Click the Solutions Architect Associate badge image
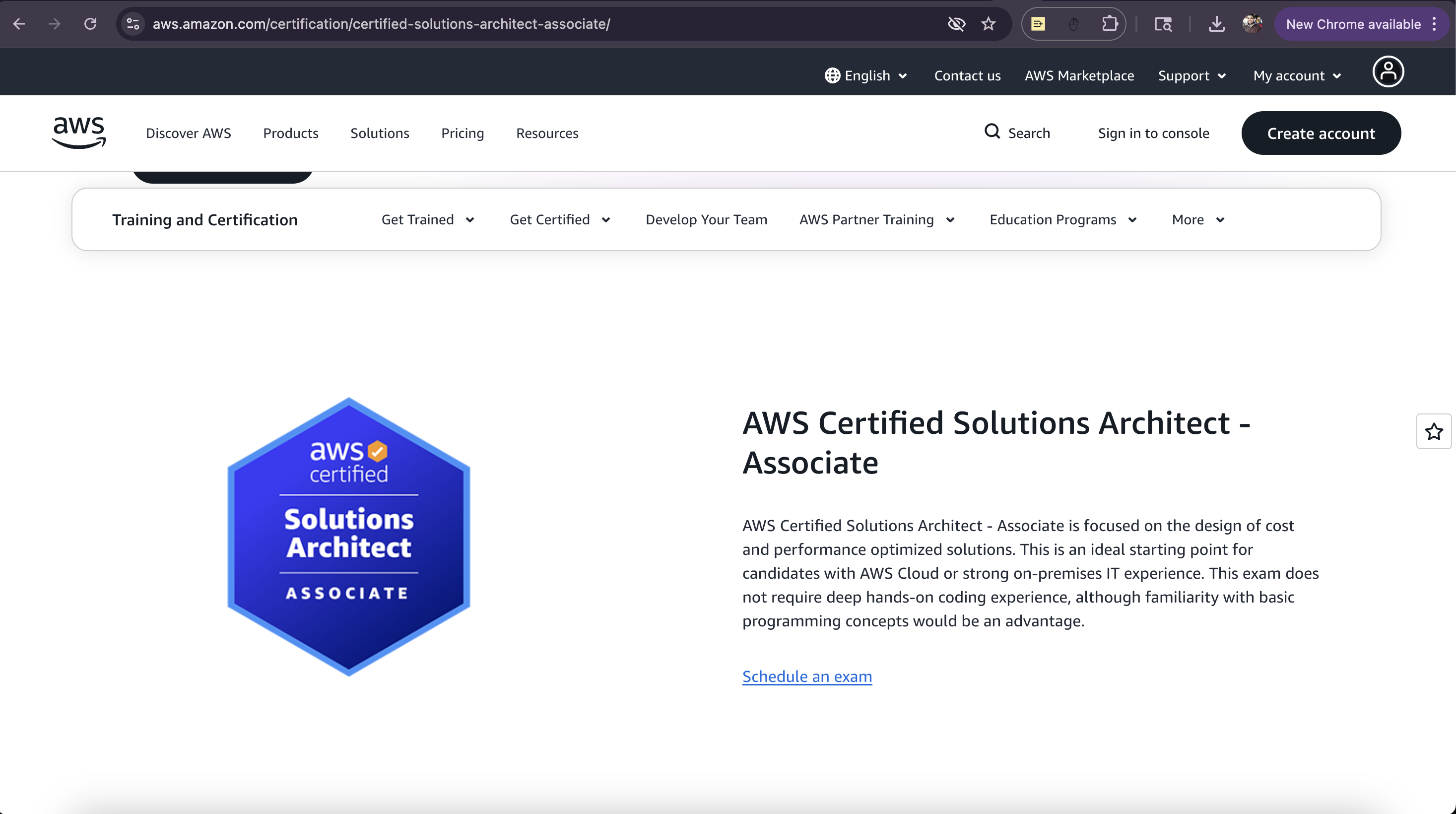1456x814 pixels. [349, 537]
